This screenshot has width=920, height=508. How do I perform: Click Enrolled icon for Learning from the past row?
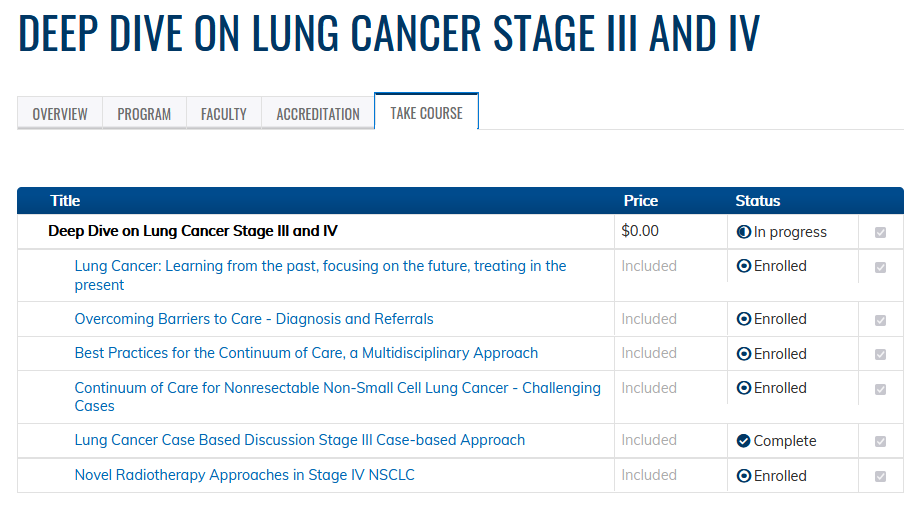[x=743, y=266]
